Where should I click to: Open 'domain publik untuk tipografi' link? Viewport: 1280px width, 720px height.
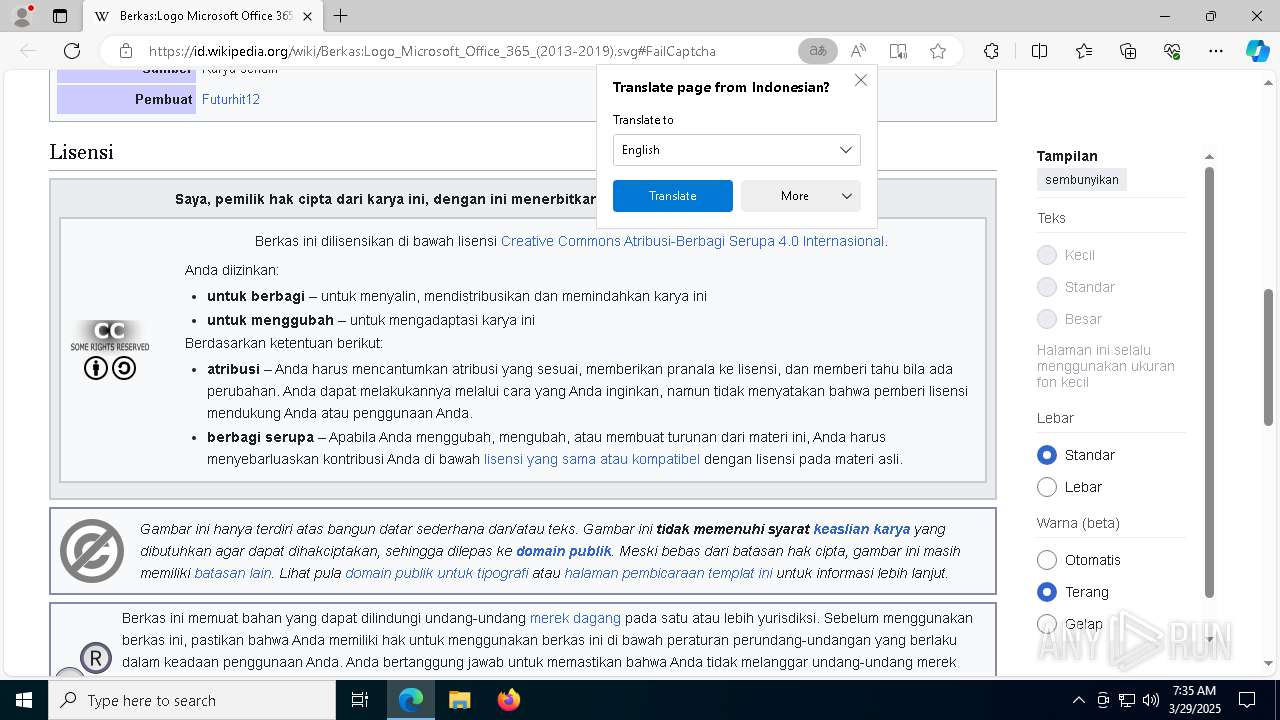(437, 573)
